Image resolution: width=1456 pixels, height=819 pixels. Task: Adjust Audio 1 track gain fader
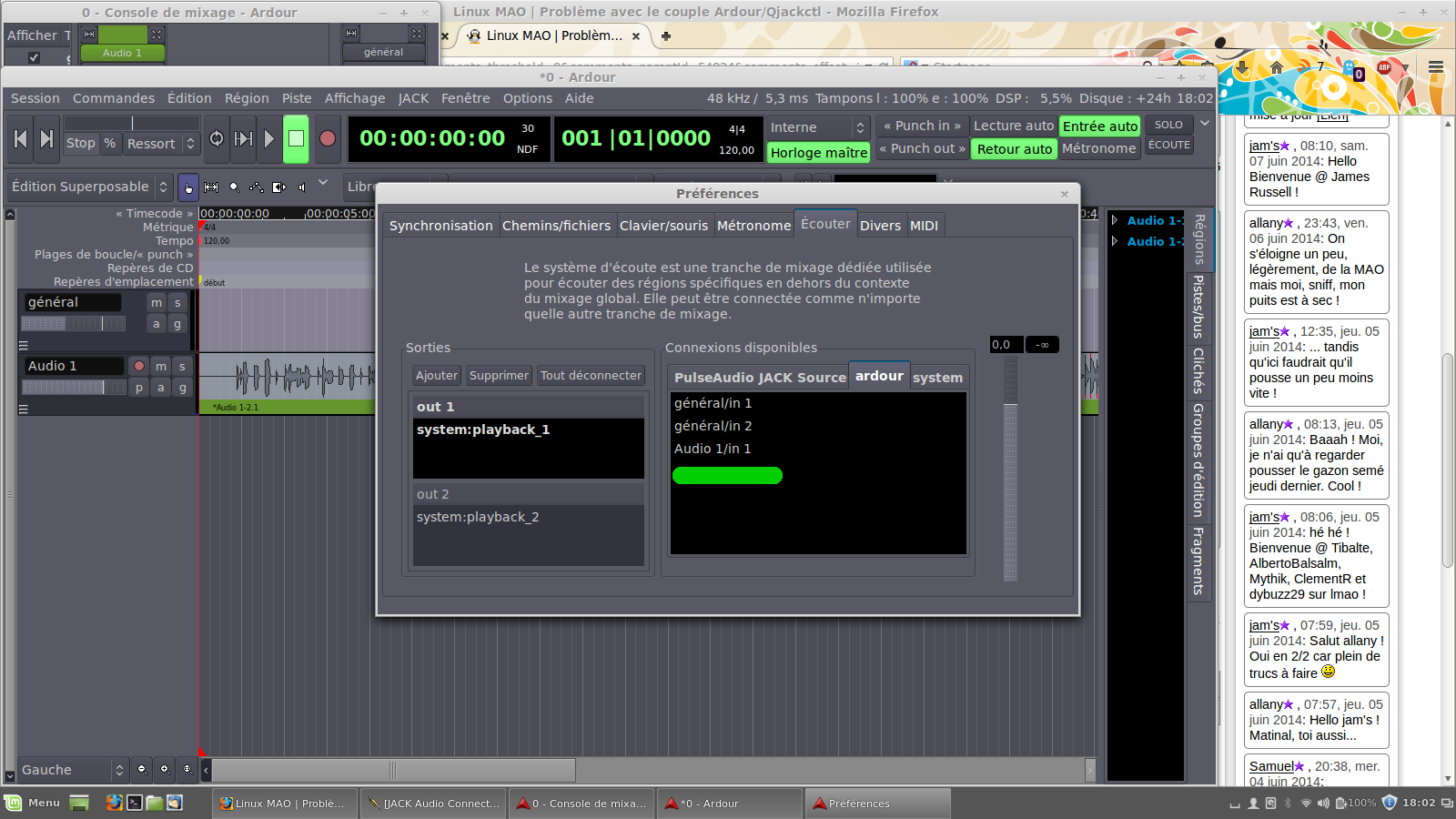(x=74, y=387)
